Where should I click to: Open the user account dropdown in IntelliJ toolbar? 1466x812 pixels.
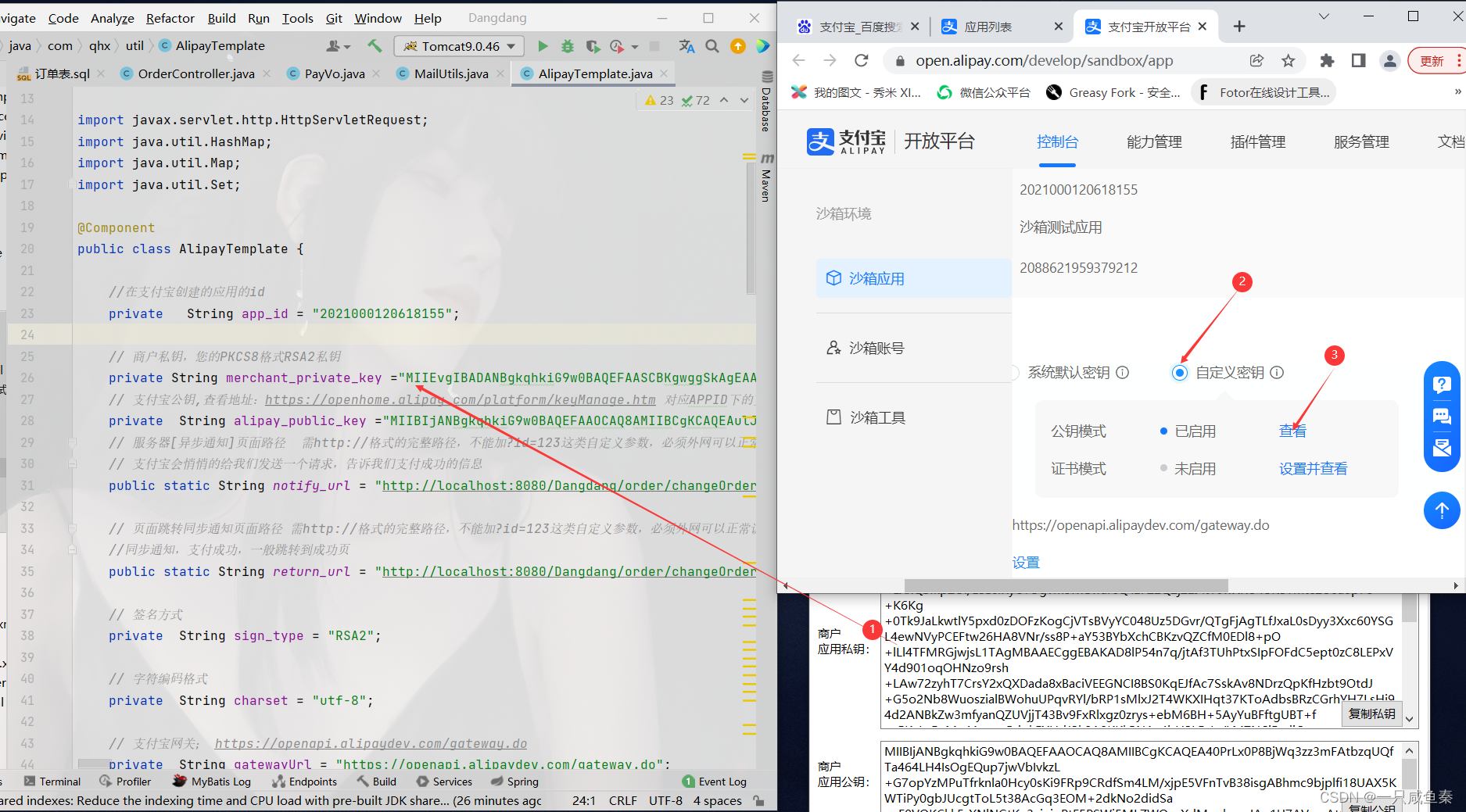(338, 46)
